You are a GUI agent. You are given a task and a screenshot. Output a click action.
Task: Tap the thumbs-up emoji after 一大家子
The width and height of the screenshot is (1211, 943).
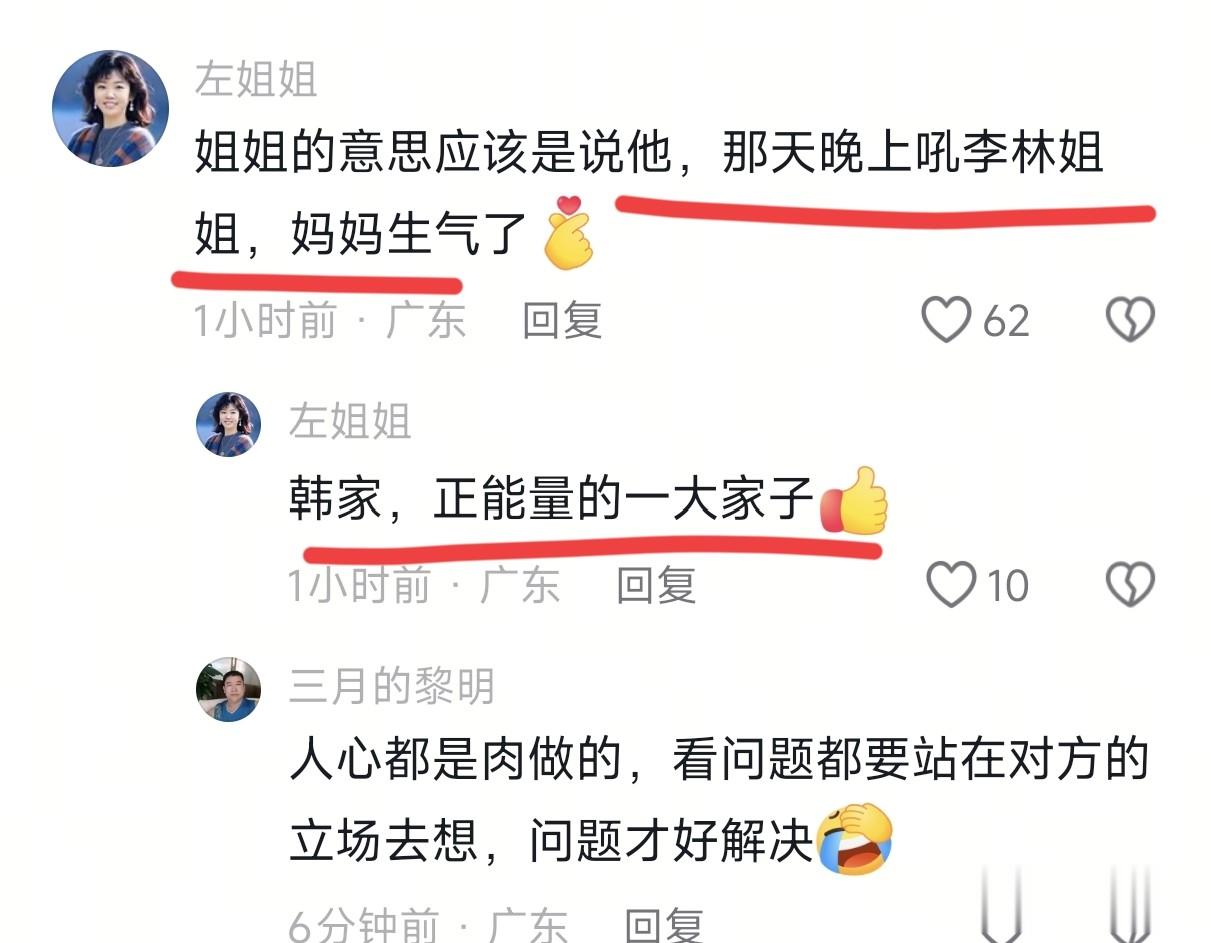(853, 501)
